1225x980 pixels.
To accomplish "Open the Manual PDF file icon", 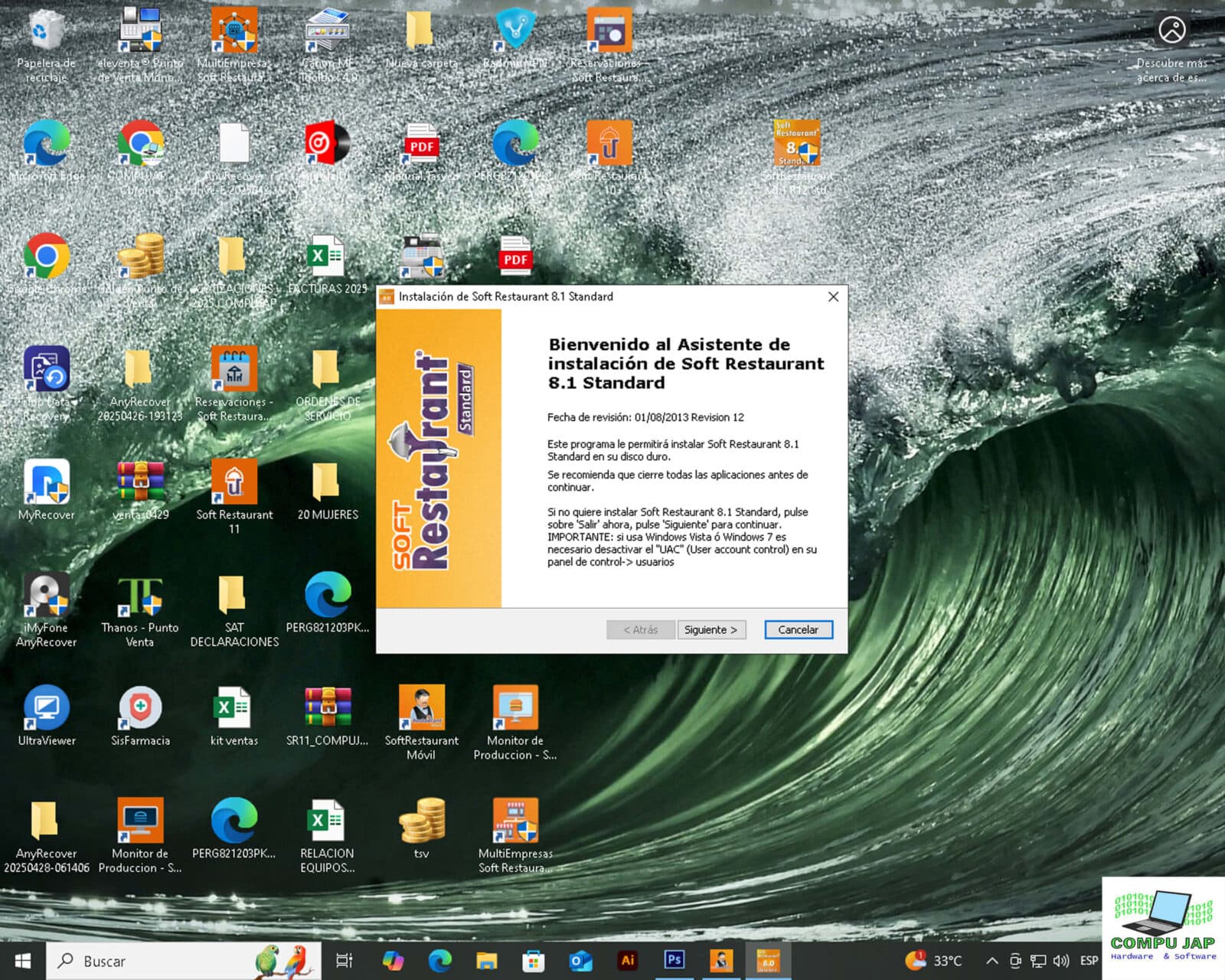I will coord(421,144).
